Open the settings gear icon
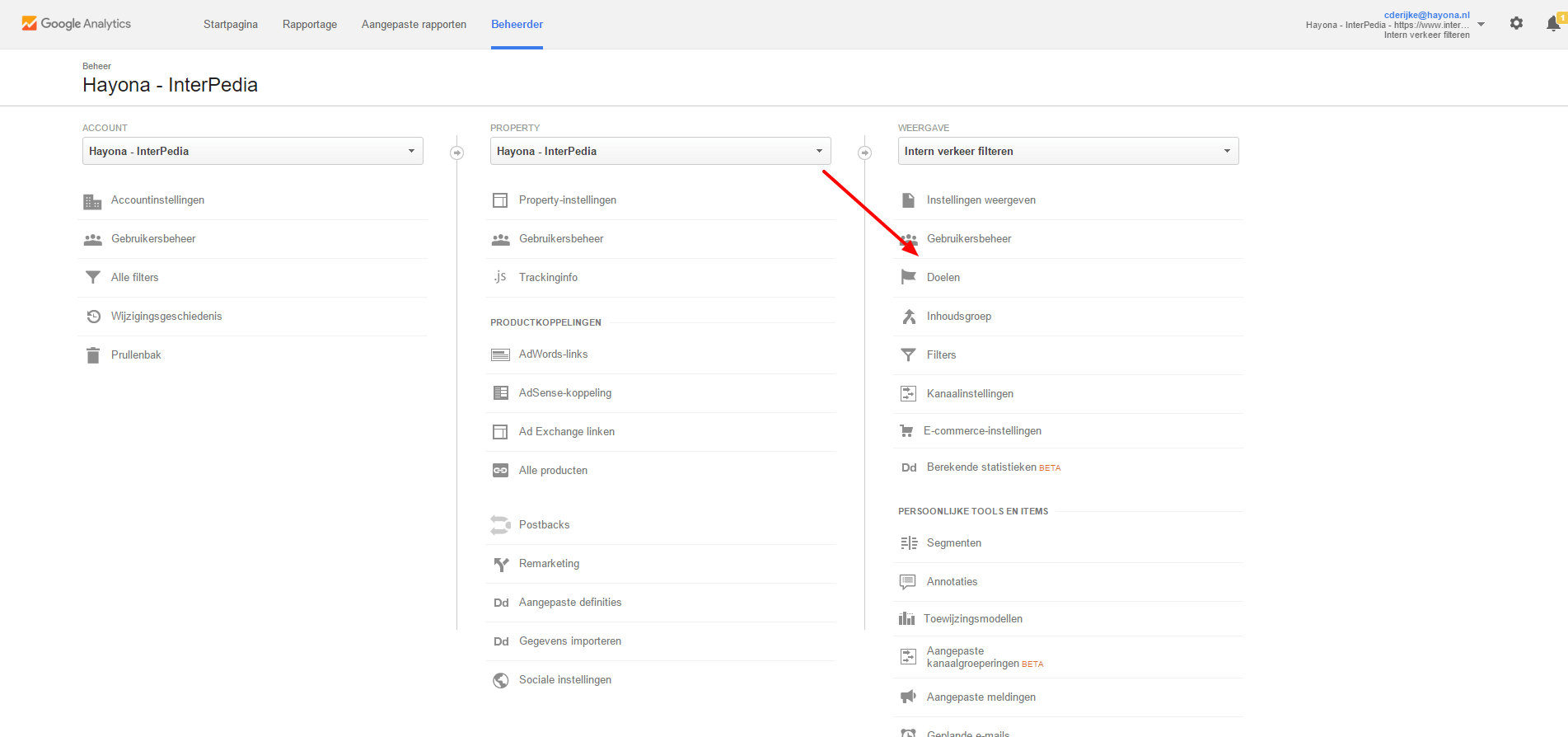1568x737 pixels. click(1516, 24)
